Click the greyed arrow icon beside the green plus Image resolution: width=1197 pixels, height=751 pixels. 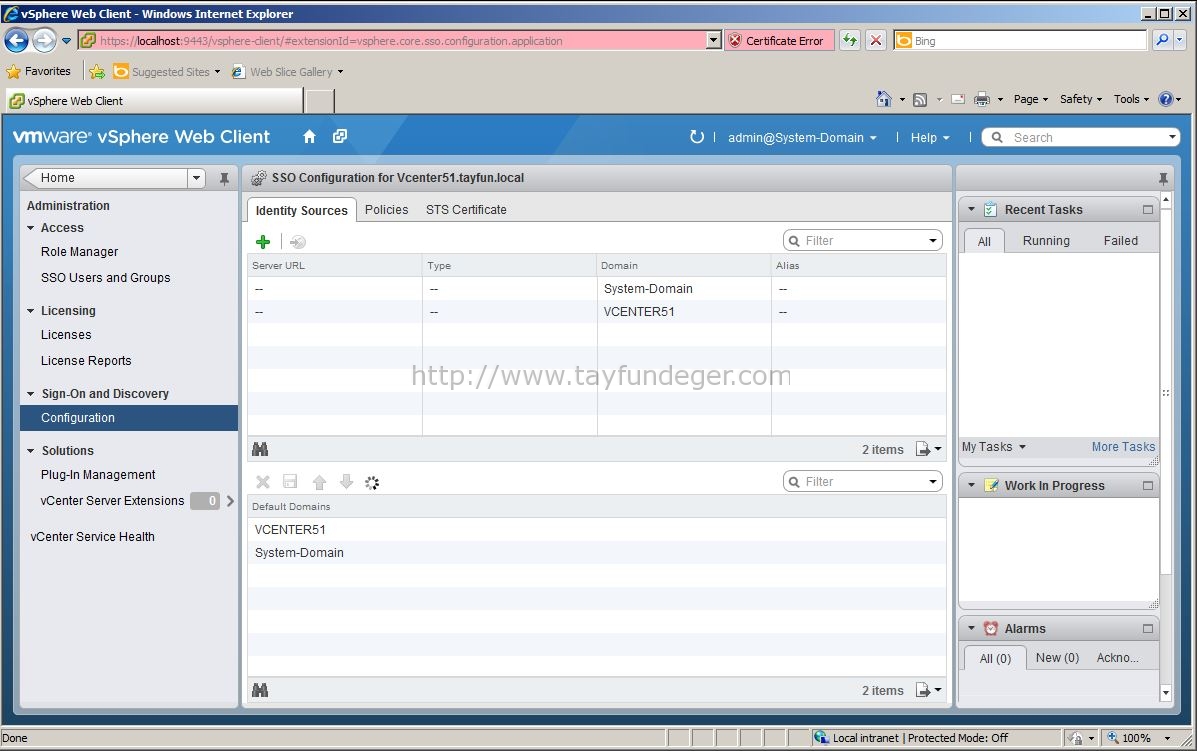(298, 242)
